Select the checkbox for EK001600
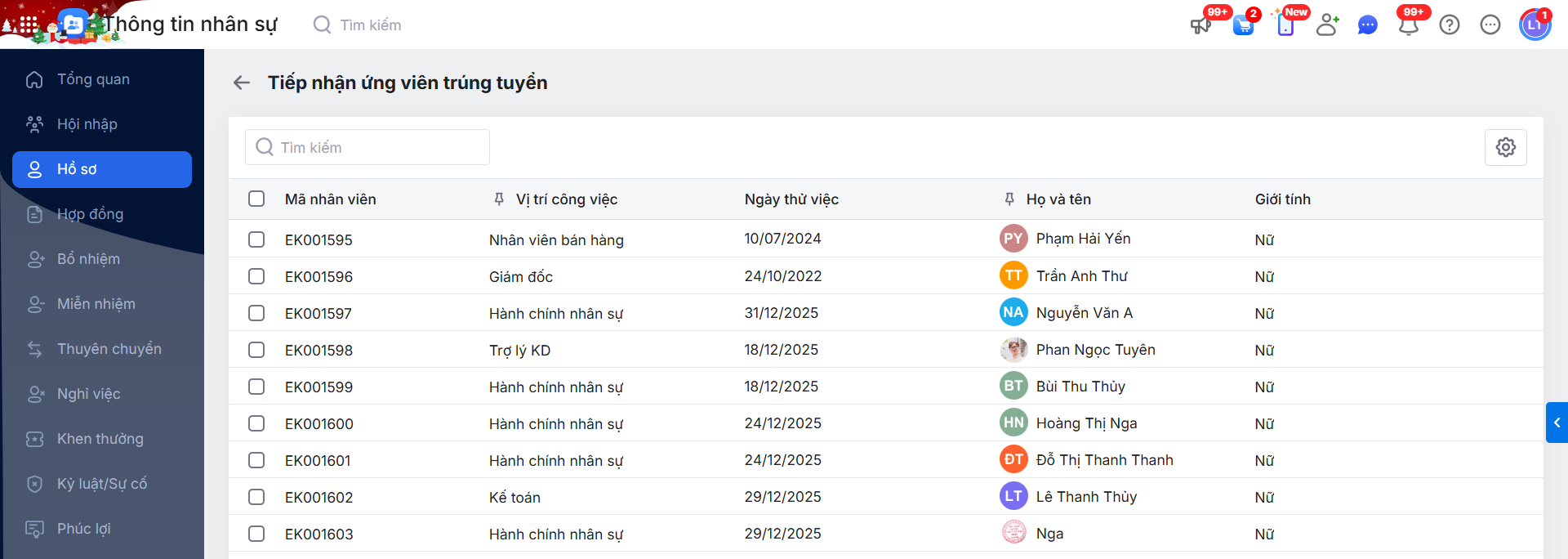Screen dimensions: 1568x559 tap(256, 423)
